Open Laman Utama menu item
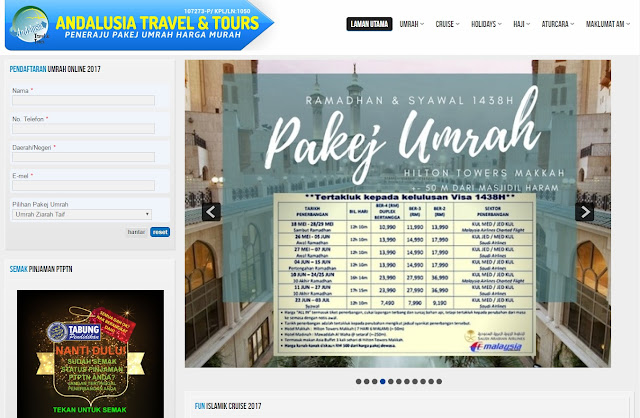The height and width of the screenshot is (418, 640). tap(369, 24)
